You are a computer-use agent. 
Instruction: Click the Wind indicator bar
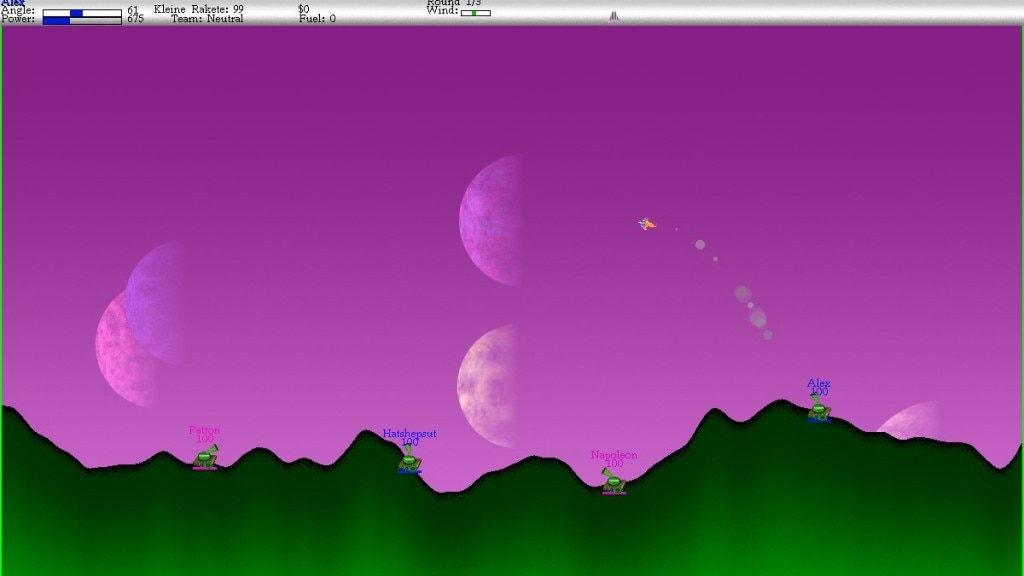click(476, 13)
